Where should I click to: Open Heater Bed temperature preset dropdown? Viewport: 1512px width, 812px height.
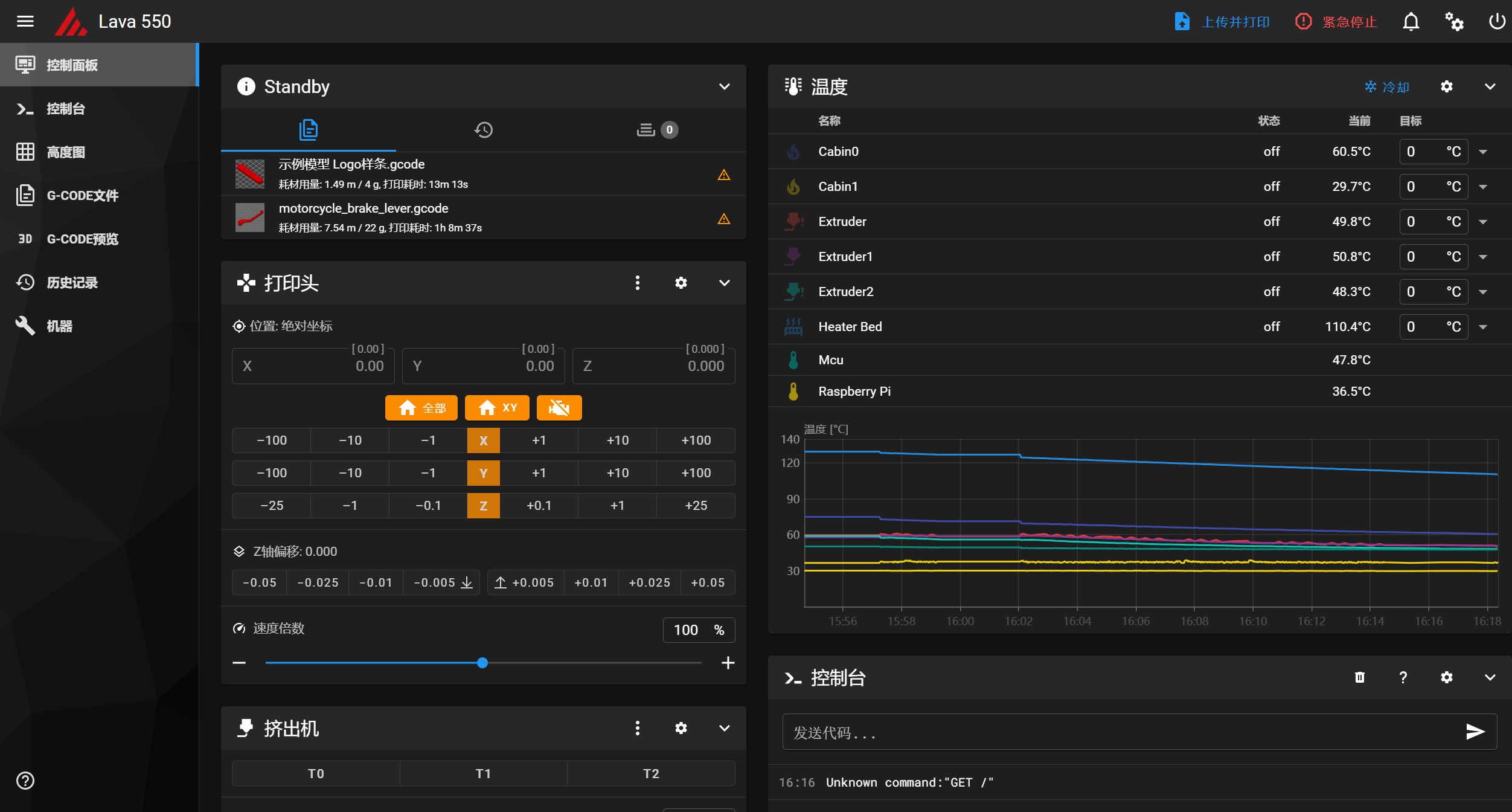1483,327
